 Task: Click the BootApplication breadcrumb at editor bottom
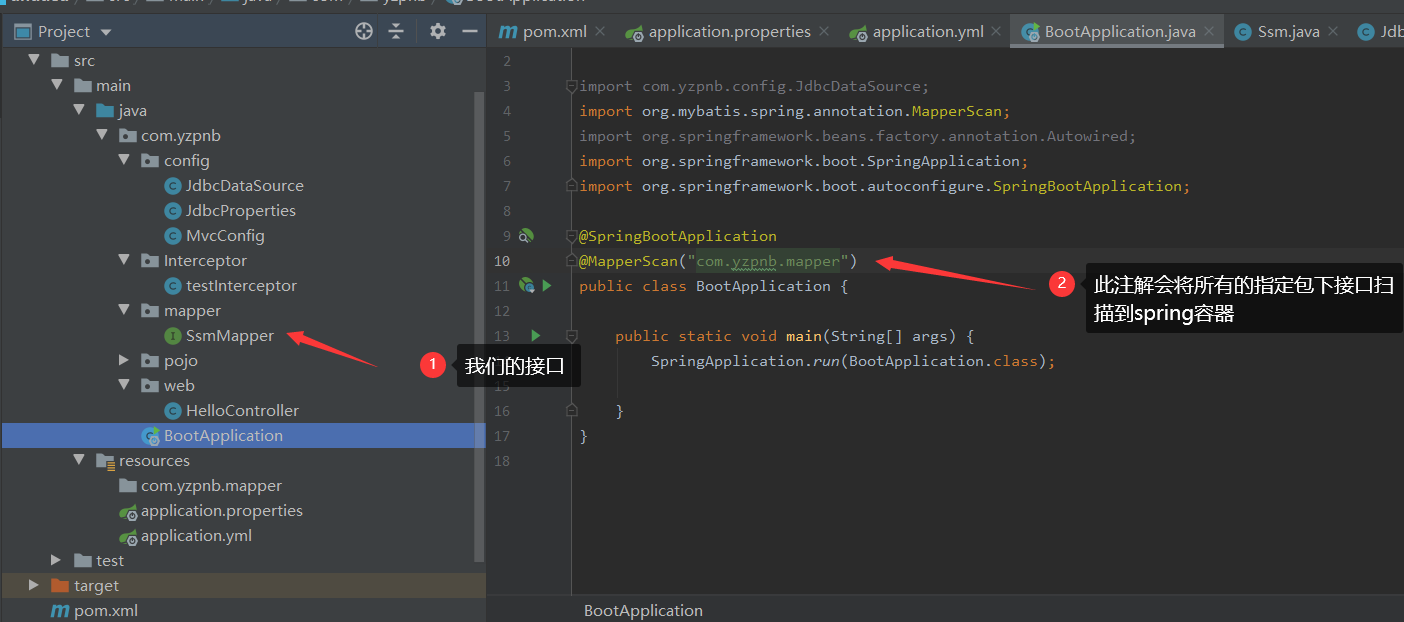click(x=643, y=610)
